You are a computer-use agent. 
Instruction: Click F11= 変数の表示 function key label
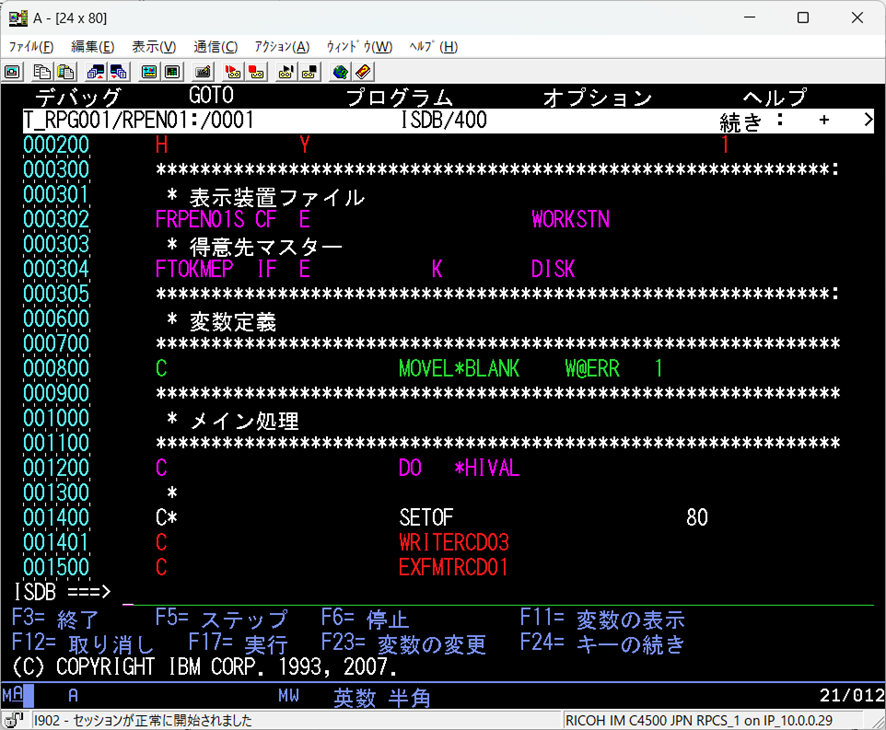pyautogui.click(x=602, y=619)
